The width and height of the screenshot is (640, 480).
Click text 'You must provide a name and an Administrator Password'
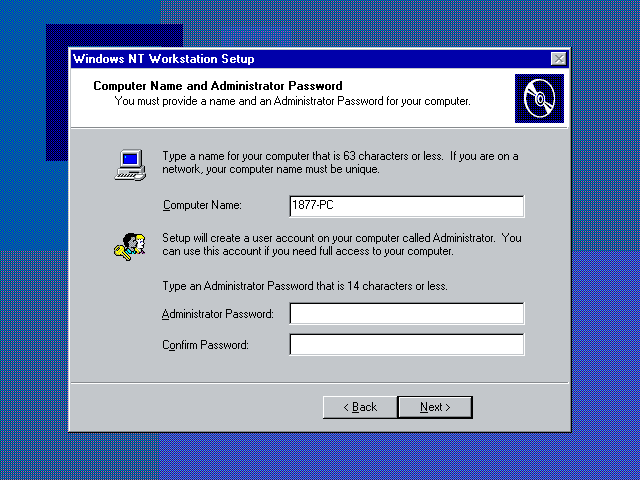[x=249, y=101]
